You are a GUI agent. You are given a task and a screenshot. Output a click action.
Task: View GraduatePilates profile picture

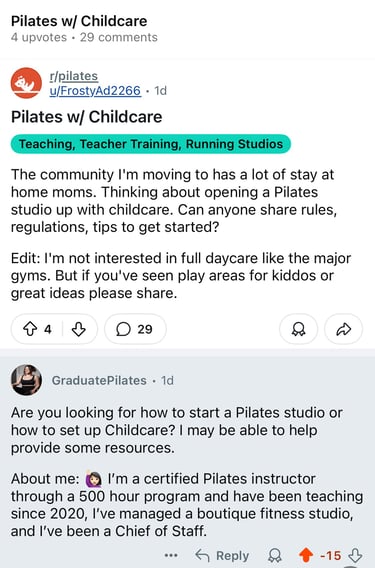26,380
